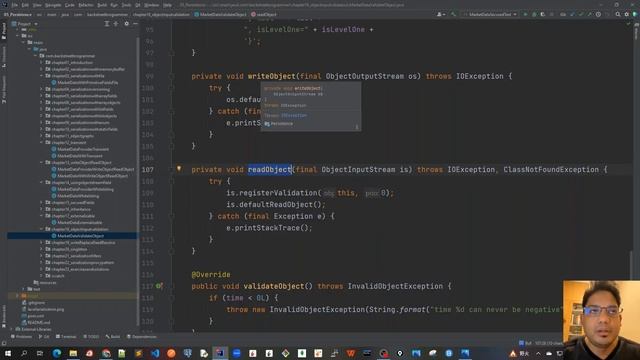
Task: Select the External Libraries node
Action: [x=33, y=329]
